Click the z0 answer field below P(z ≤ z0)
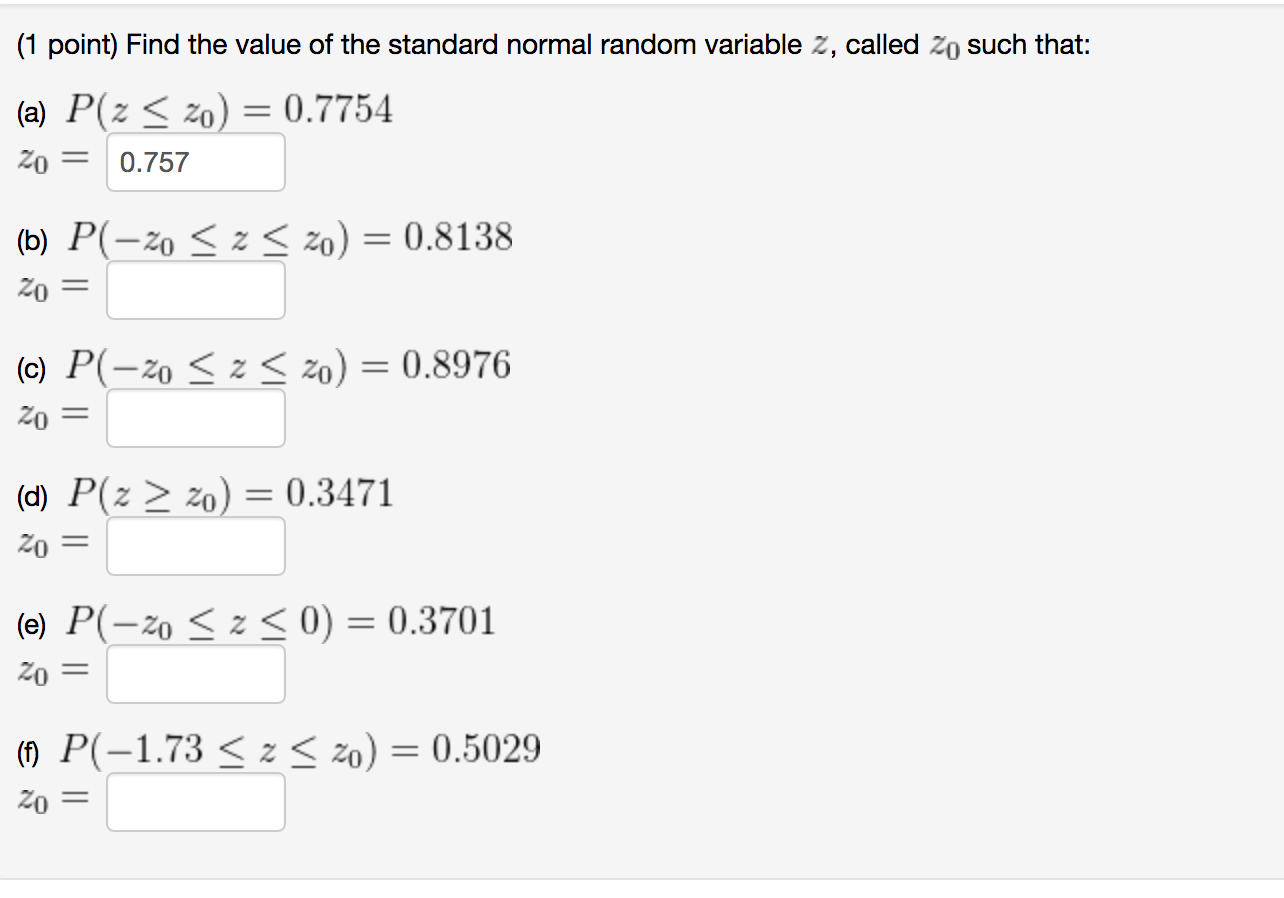Viewport: 1284px width, 898px height. [x=194, y=162]
